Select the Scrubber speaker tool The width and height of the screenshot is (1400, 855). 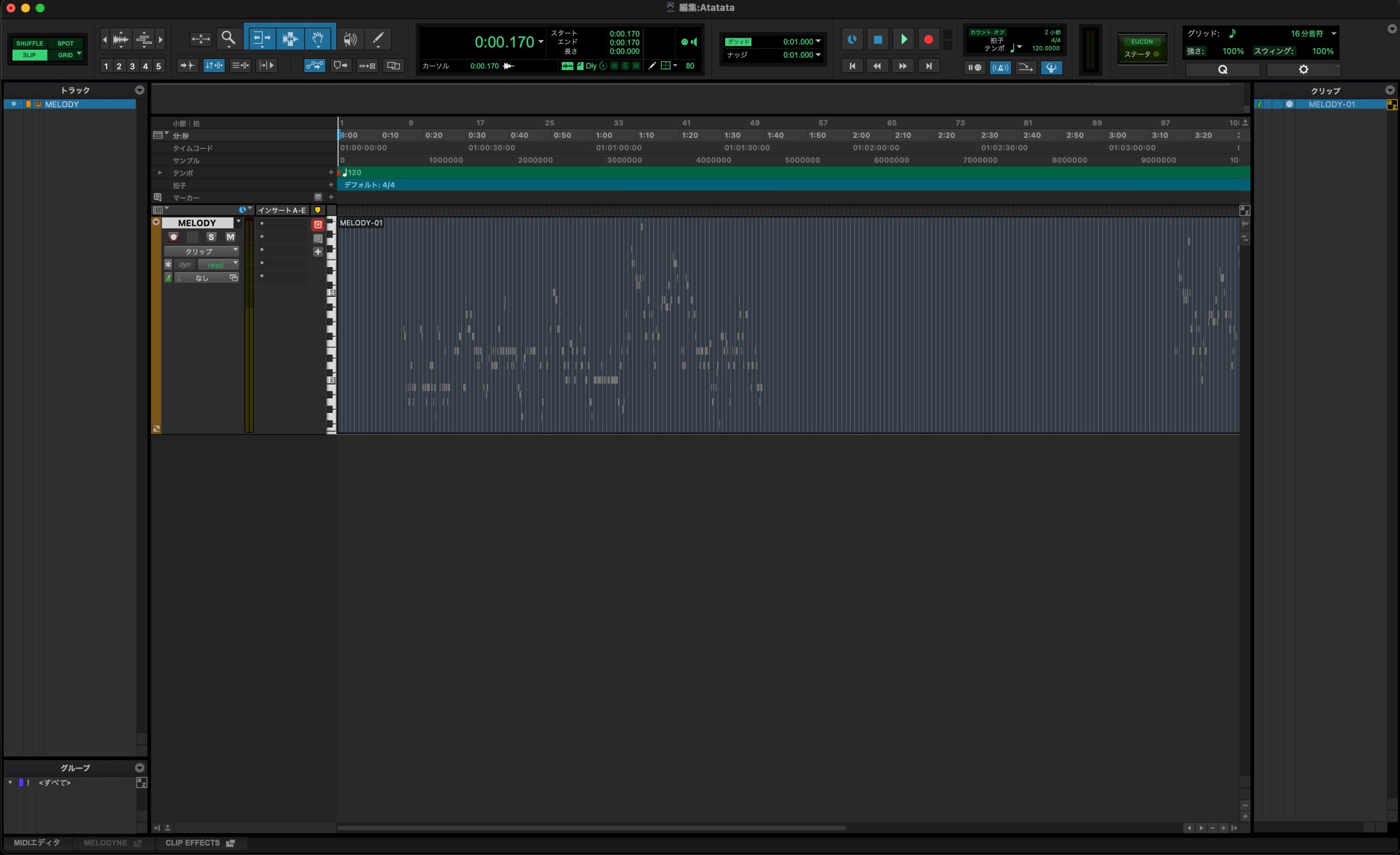pyautogui.click(x=350, y=39)
